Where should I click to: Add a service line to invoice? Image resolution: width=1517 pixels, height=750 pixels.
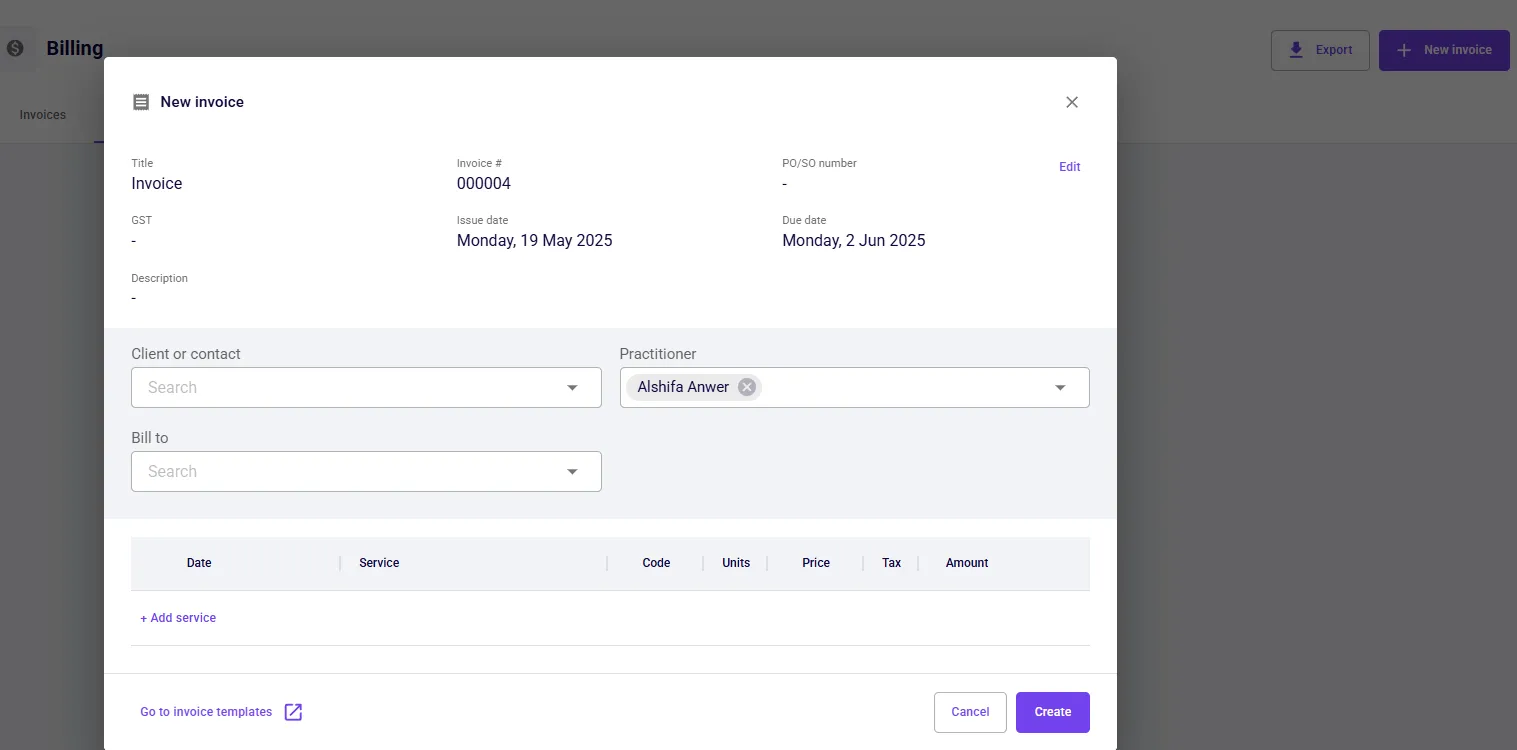[178, 618]
